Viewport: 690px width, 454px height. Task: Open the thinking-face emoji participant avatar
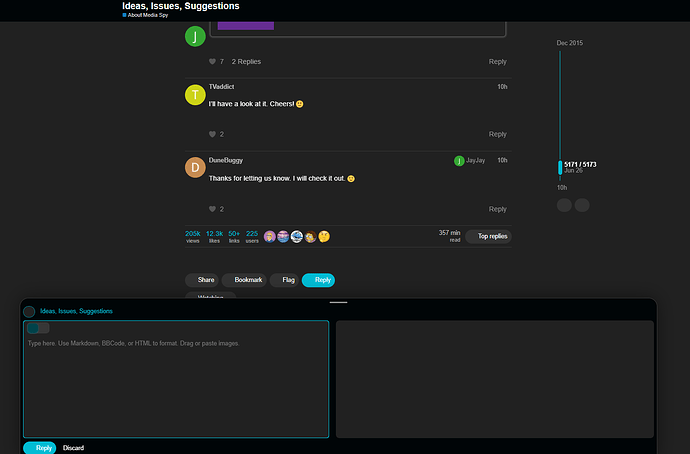[324, 236]
